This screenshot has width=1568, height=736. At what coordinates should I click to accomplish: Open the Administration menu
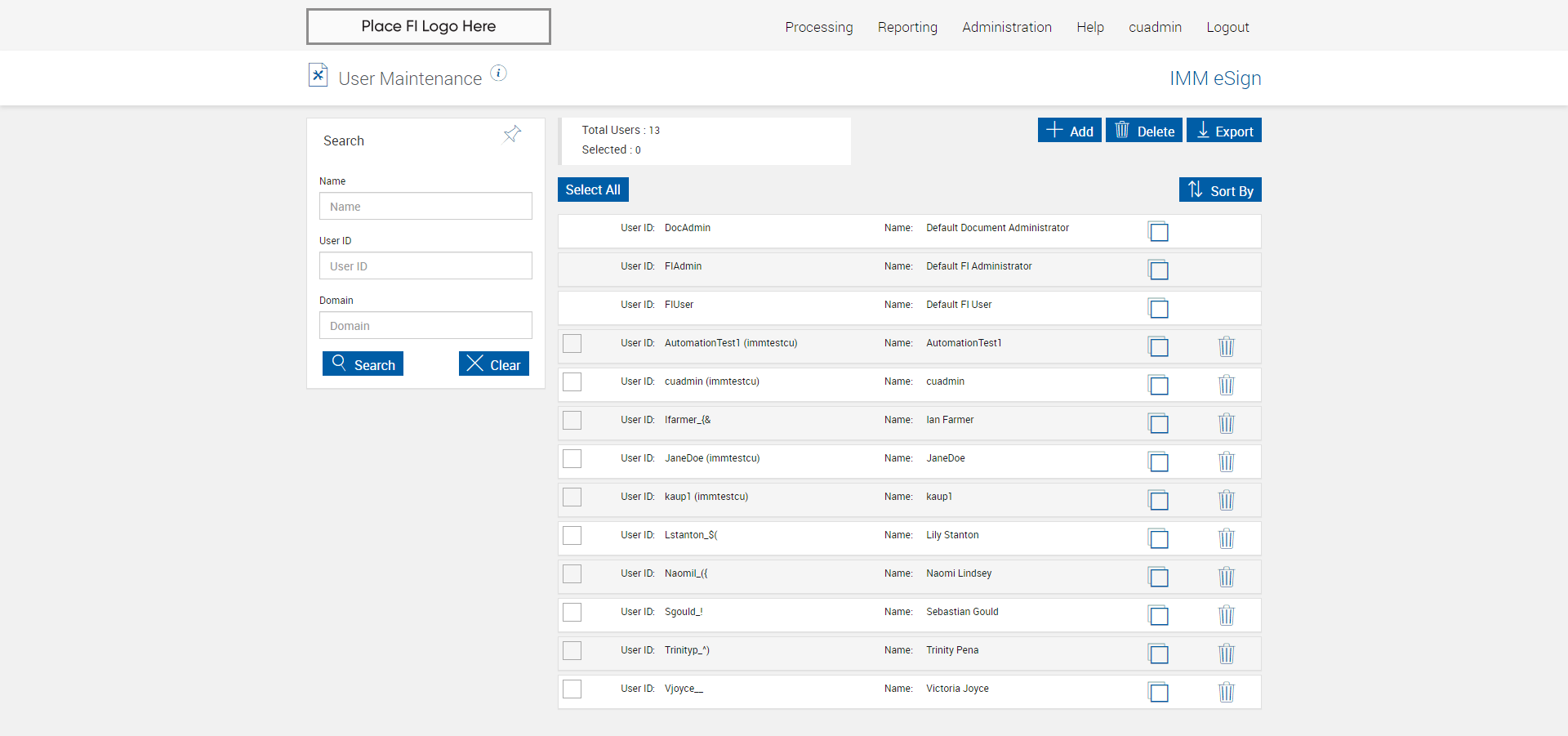[x=1006, y=27]
